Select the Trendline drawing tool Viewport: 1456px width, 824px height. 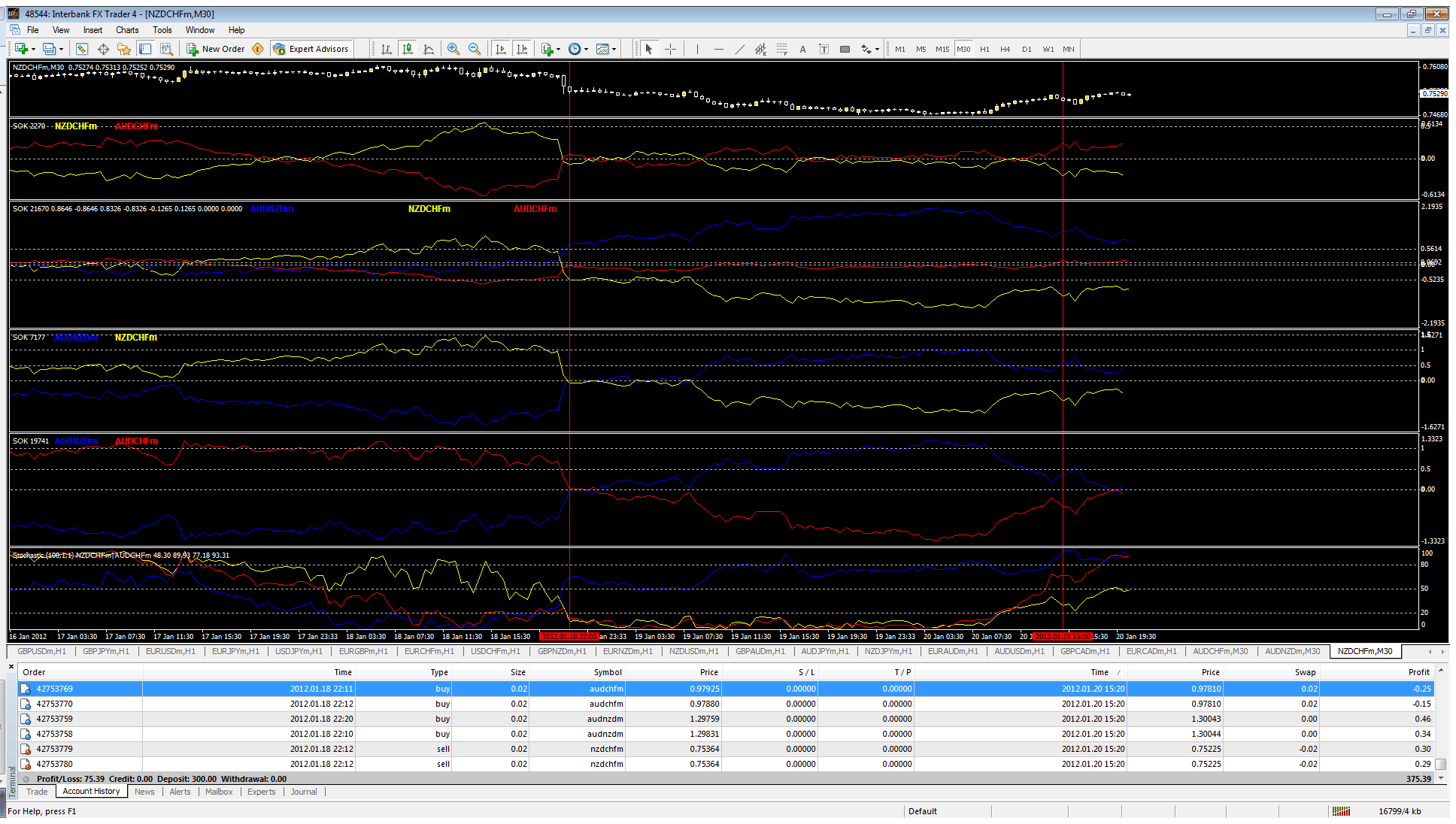click(x=739, y=49)
